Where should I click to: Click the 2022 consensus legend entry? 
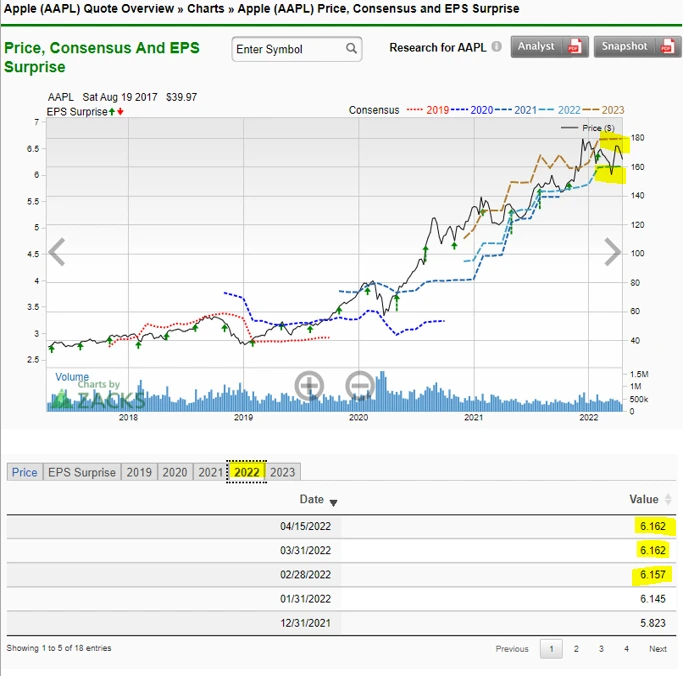560,110
